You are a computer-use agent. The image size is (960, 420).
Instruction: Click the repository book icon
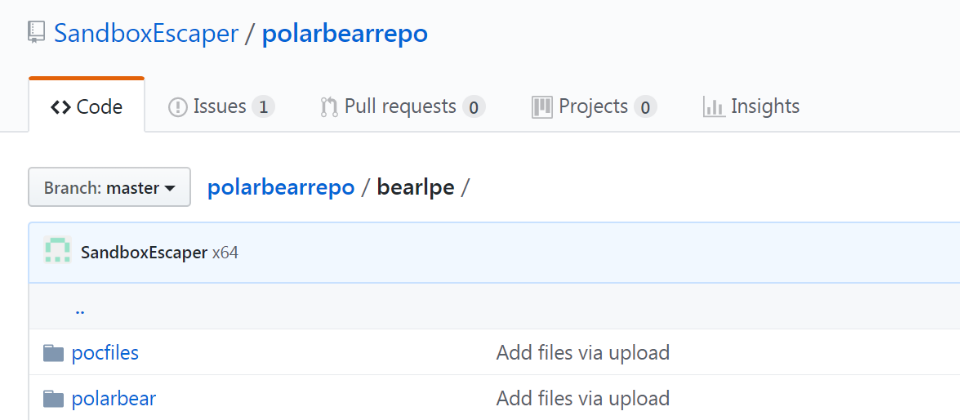pos(37,32)
